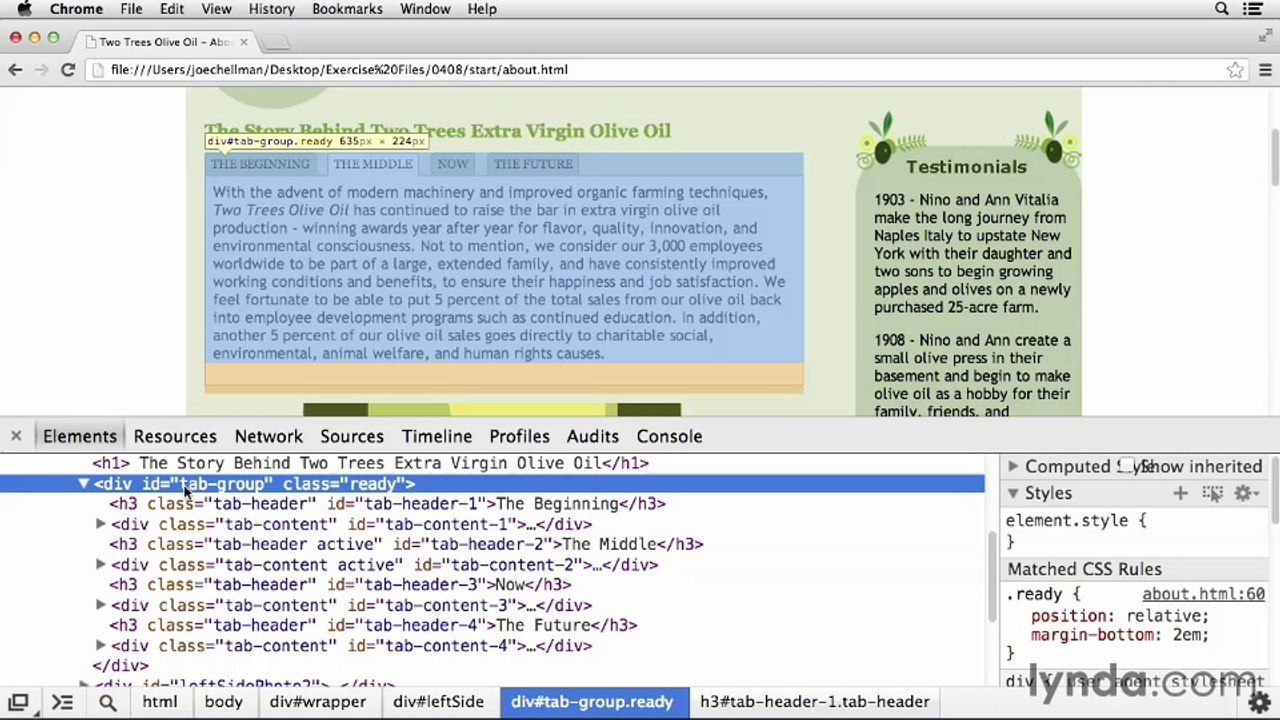Click the new tab button
Viewport: 1280px width, 720px height.
[275, 42]
